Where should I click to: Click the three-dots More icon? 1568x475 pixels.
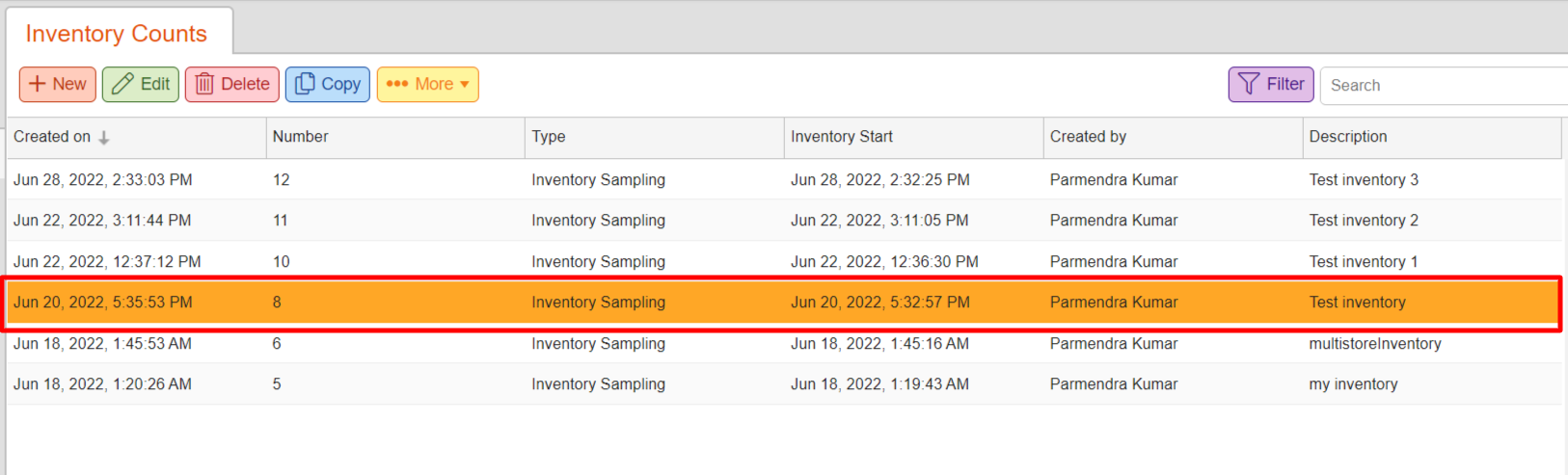pos(397,84)
